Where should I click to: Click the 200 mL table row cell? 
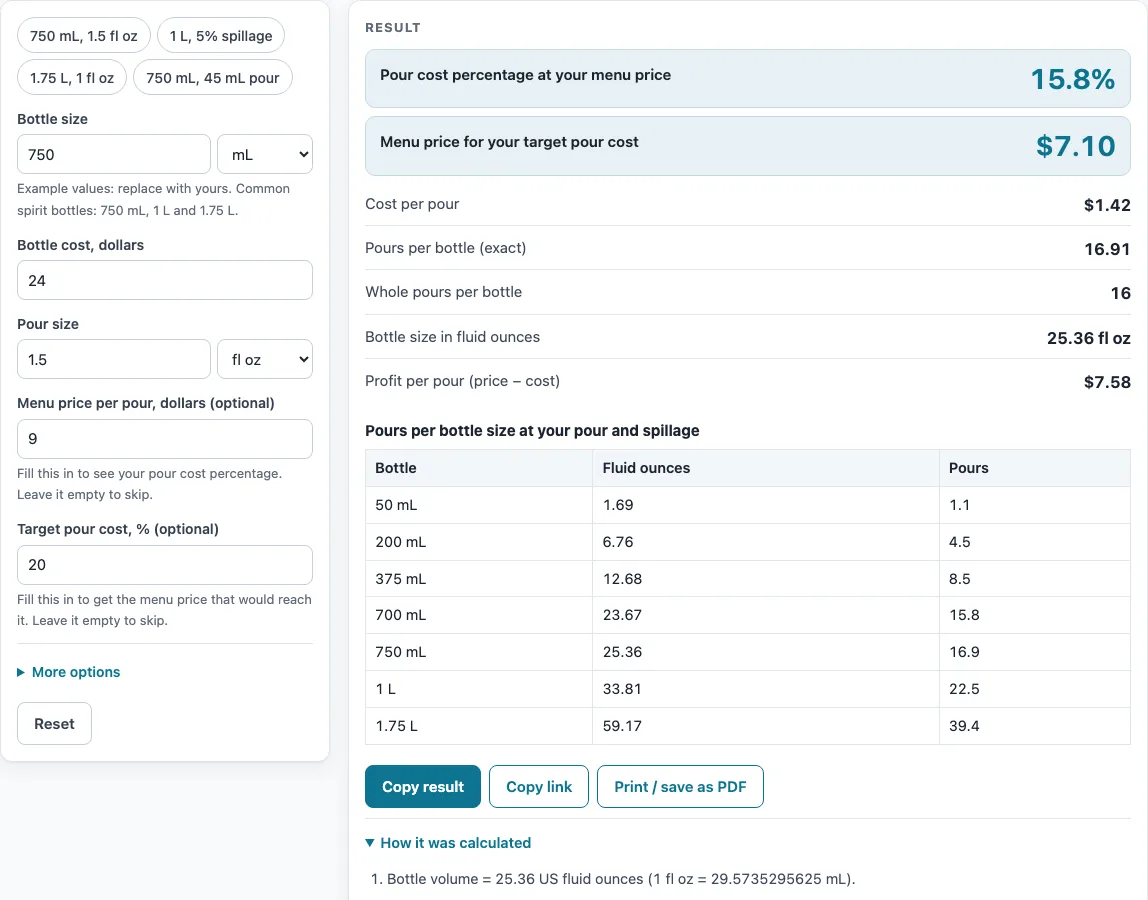479,542
